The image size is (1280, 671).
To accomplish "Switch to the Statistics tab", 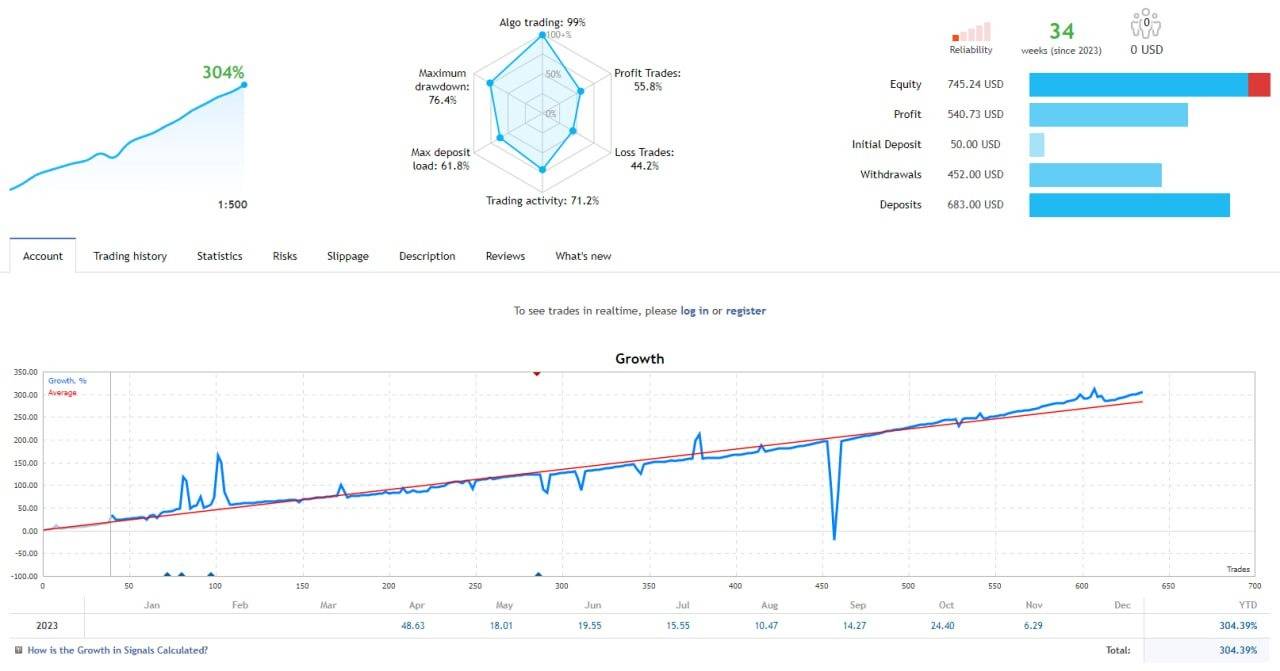I will point(219,256).
